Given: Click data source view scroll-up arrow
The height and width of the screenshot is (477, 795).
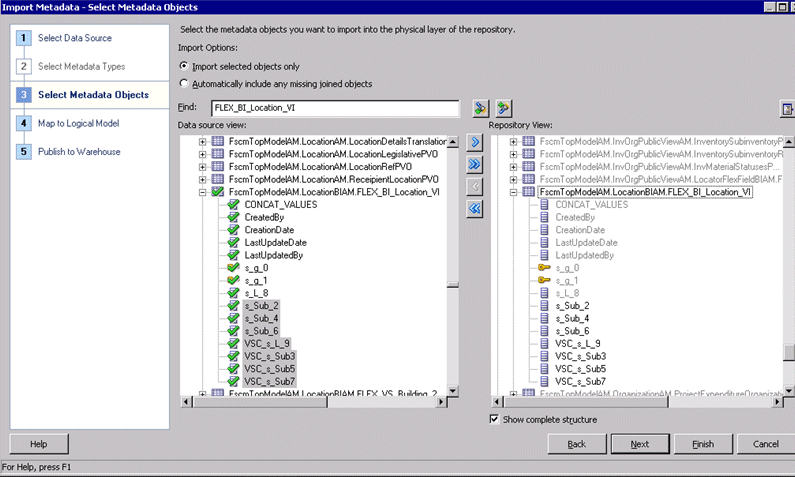Looking at the screenshot, I should (453, 141).
